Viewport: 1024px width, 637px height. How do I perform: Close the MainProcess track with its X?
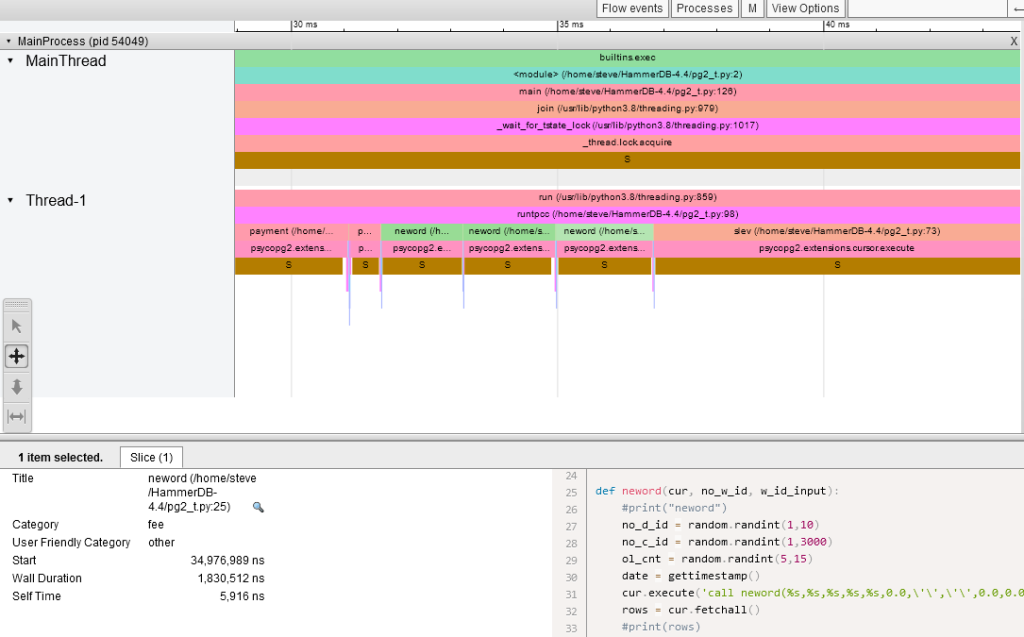(1016, 41)
